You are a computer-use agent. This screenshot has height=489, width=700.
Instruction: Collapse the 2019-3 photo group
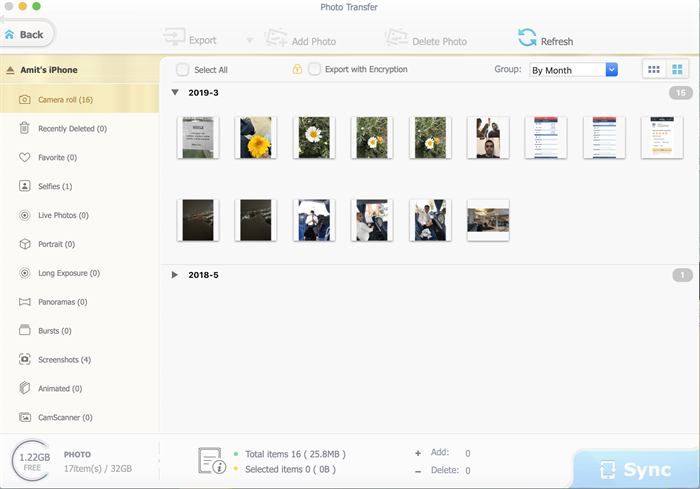(x=175, y=92)
